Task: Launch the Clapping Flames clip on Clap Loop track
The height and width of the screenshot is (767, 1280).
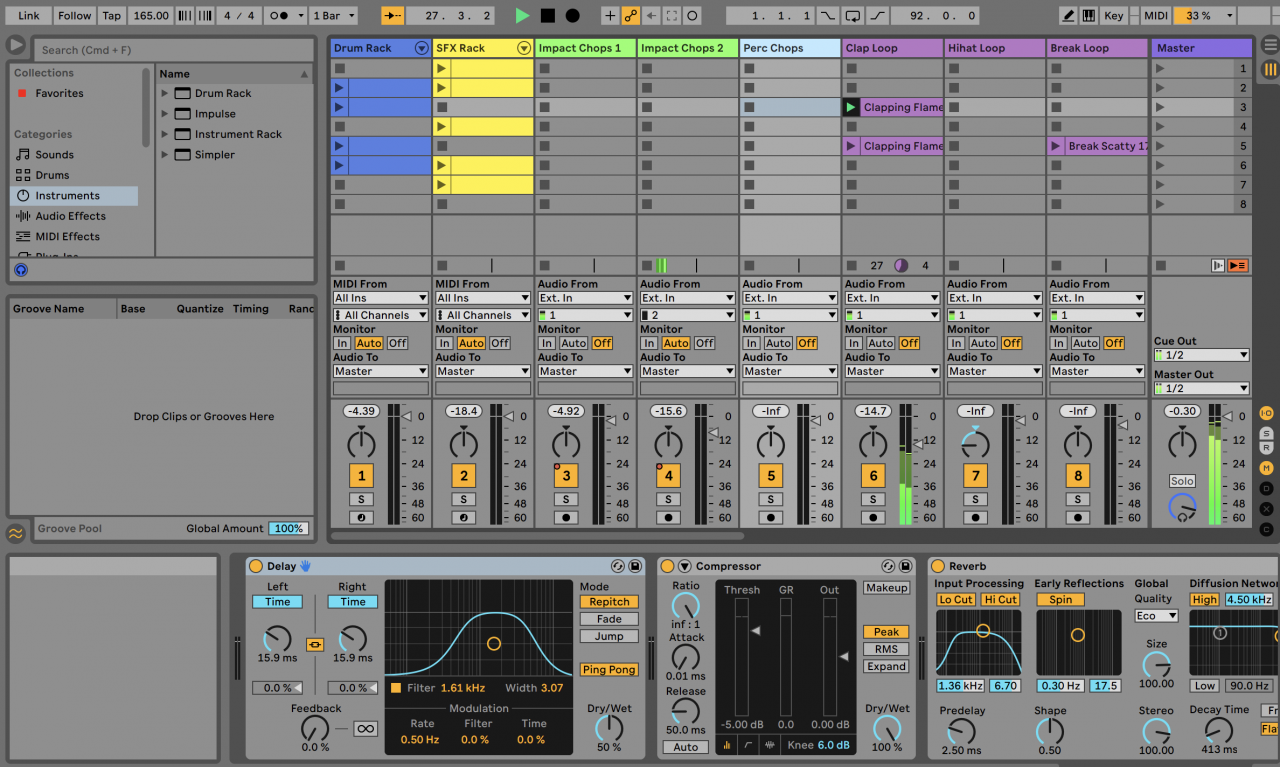Action: [850, 107]
